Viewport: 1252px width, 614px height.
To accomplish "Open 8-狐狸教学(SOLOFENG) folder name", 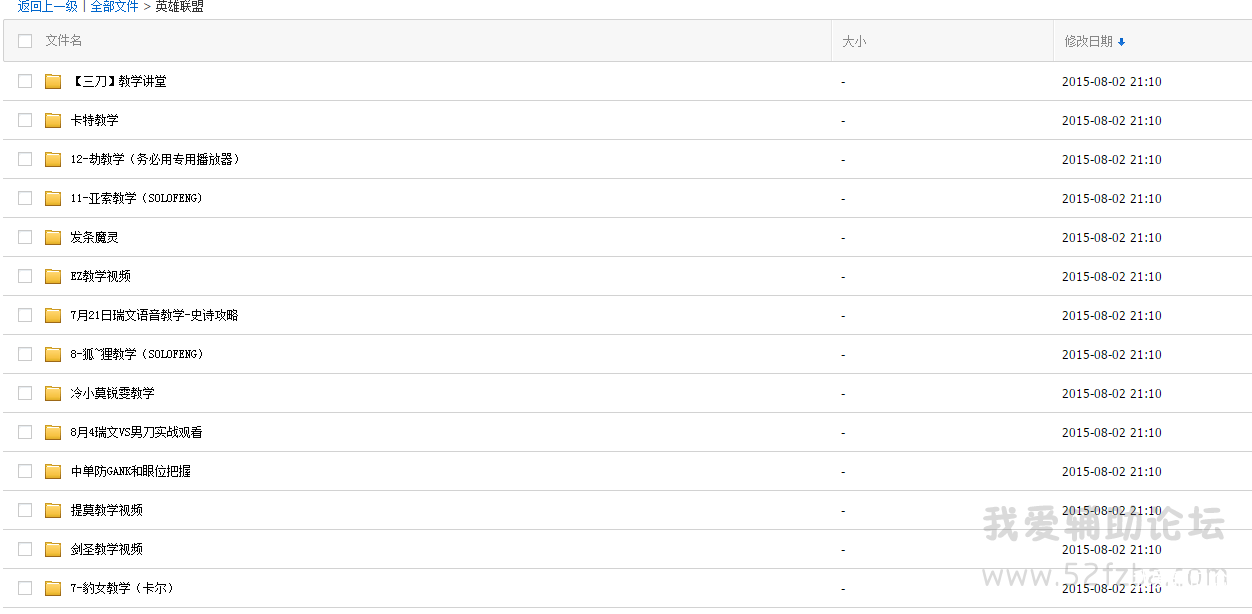I will point(136,354).
